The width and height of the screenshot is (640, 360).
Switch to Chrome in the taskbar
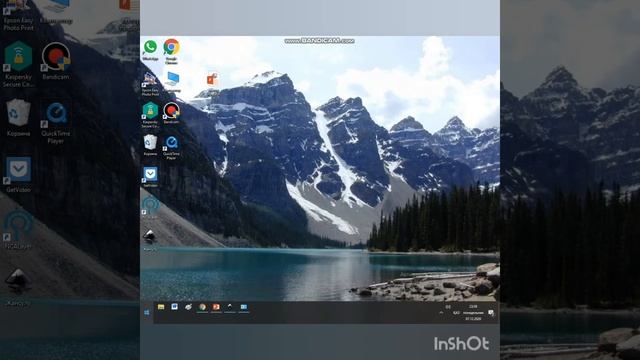click(202, 307)
